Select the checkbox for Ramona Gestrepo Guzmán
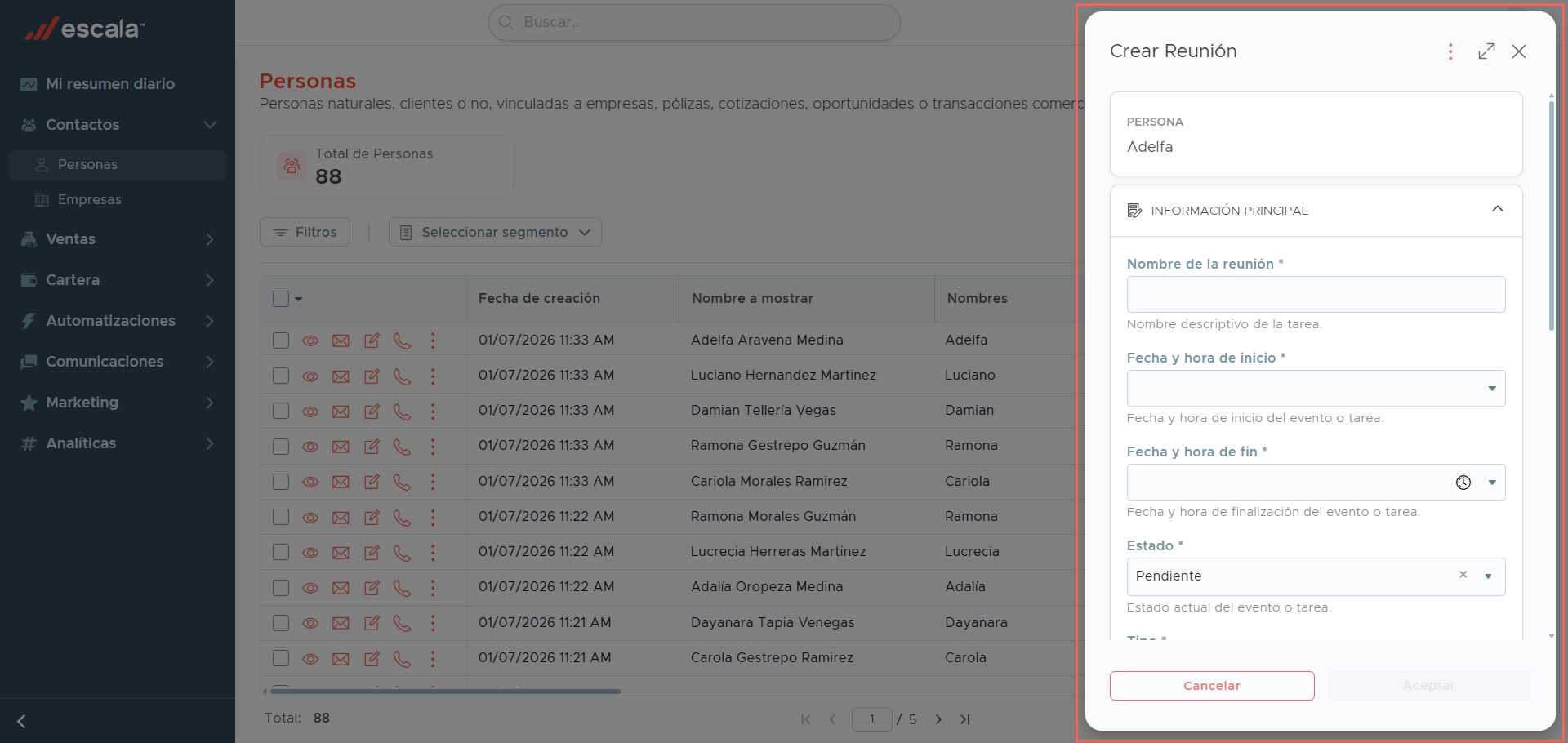 click(x=281, y=447)
